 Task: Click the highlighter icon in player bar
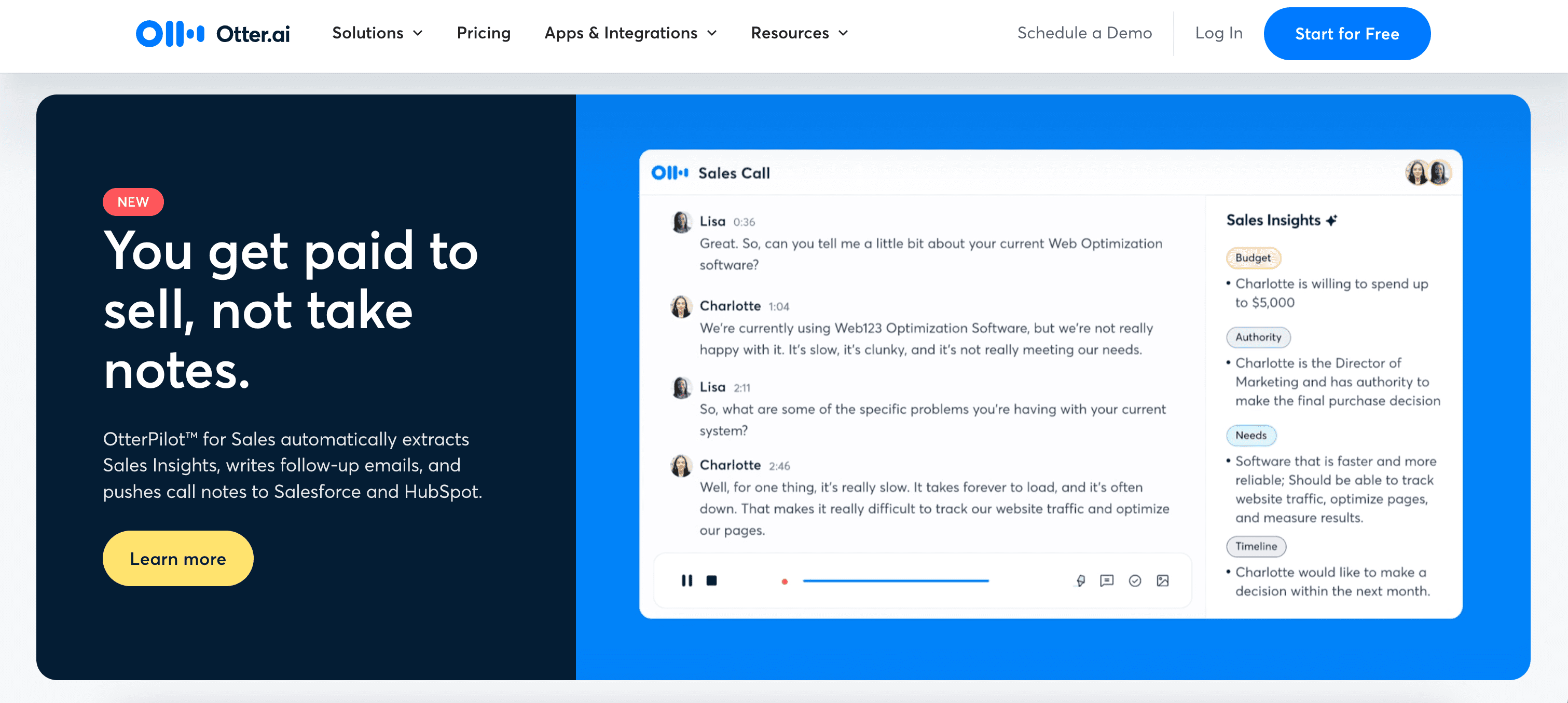[x=1080, y=580]
